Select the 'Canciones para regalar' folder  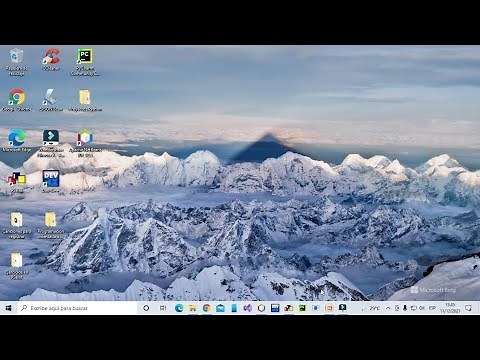[17, 225]
